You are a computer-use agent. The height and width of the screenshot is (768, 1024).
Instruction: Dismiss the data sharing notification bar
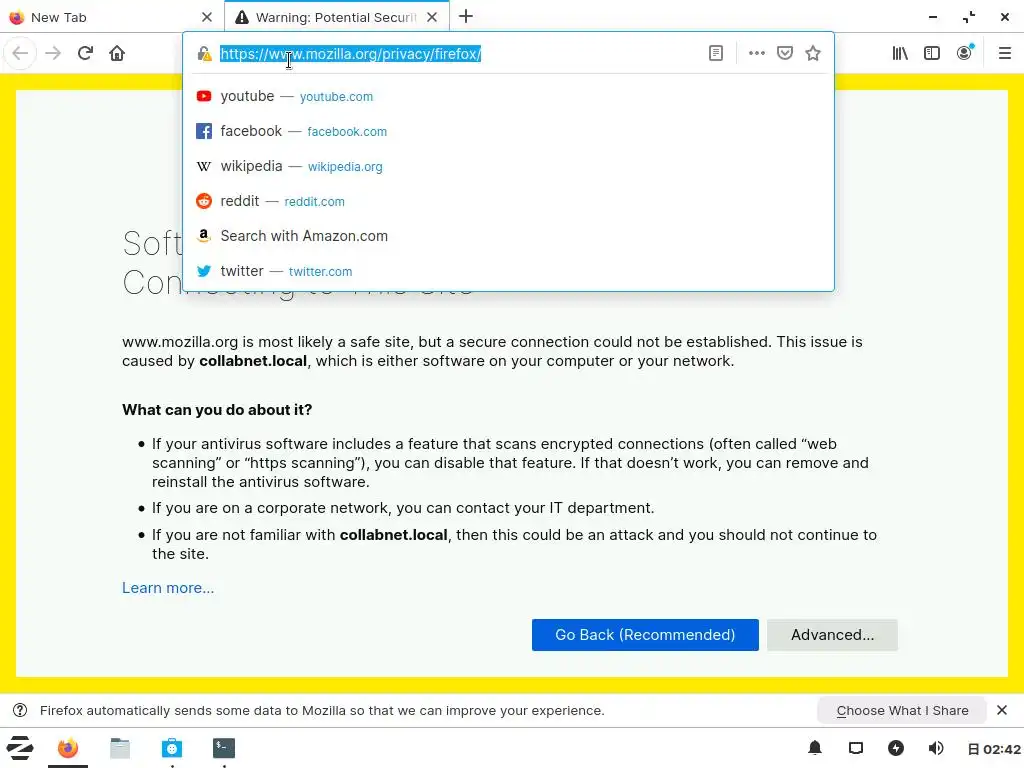[x=1002, y=710]
